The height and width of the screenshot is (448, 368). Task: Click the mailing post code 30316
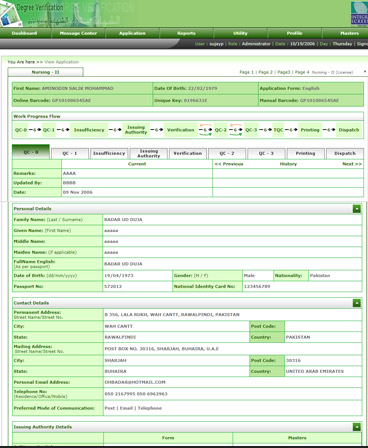pos(293,360)
